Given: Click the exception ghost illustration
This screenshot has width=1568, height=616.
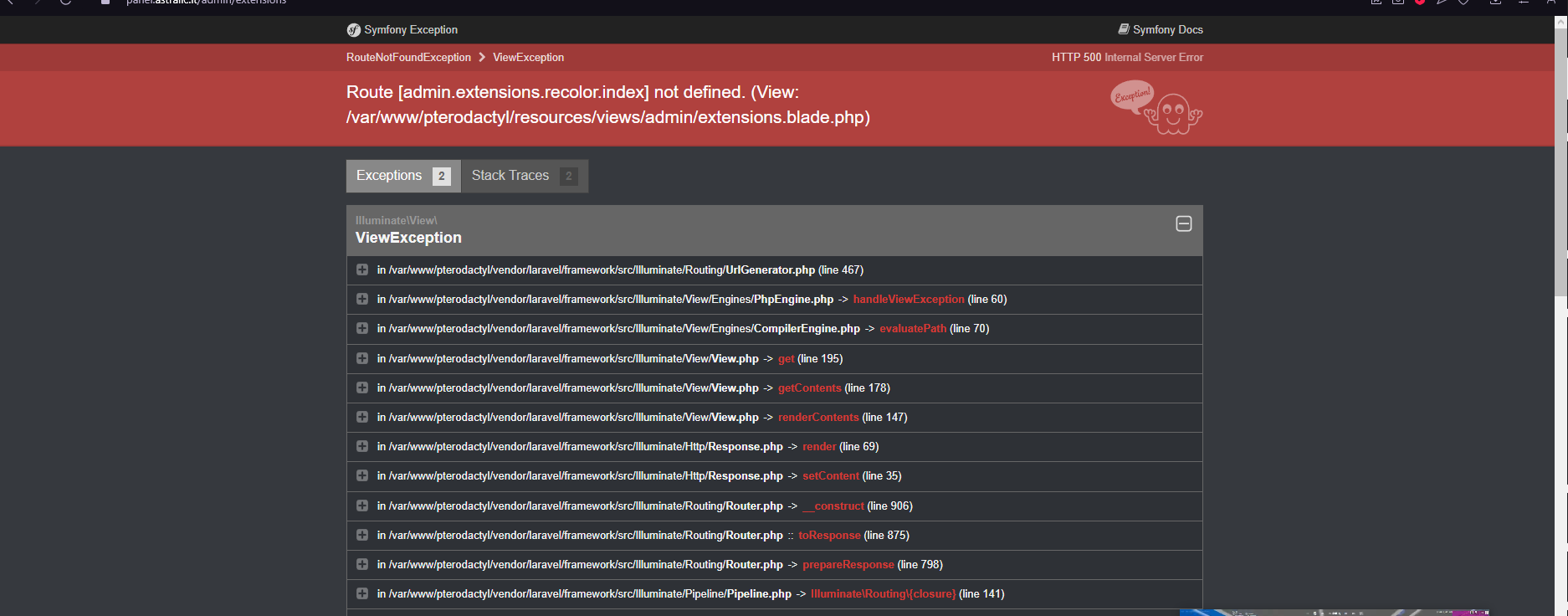Looking at the screenshot, I should click(x=1157, y=107).
